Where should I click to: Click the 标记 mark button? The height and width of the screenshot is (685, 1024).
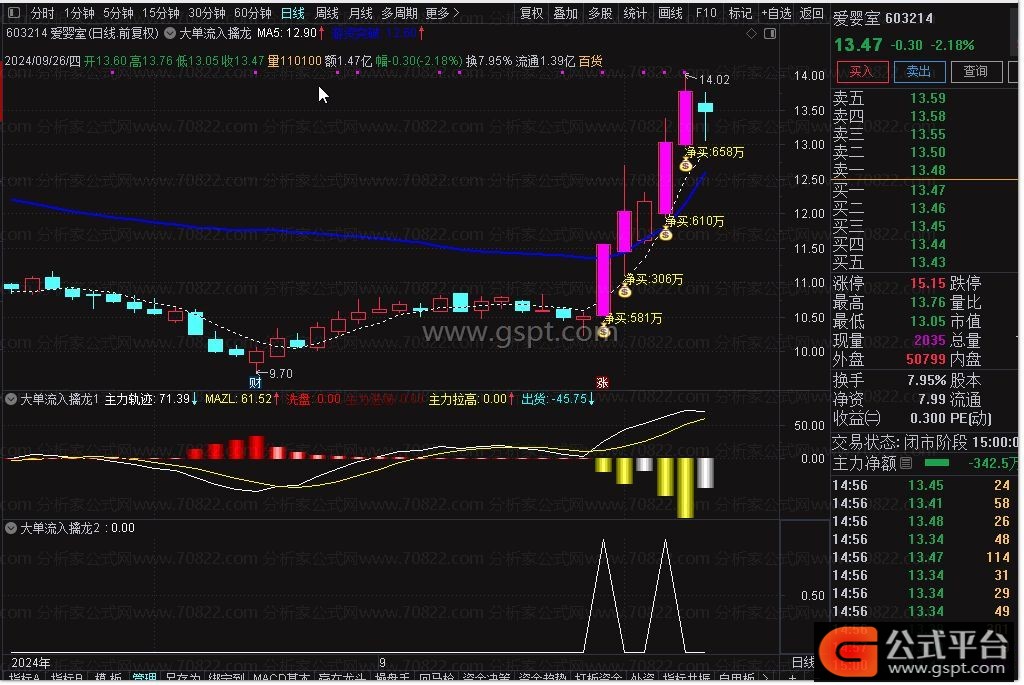pyautogui.click(x=740, y=13)
